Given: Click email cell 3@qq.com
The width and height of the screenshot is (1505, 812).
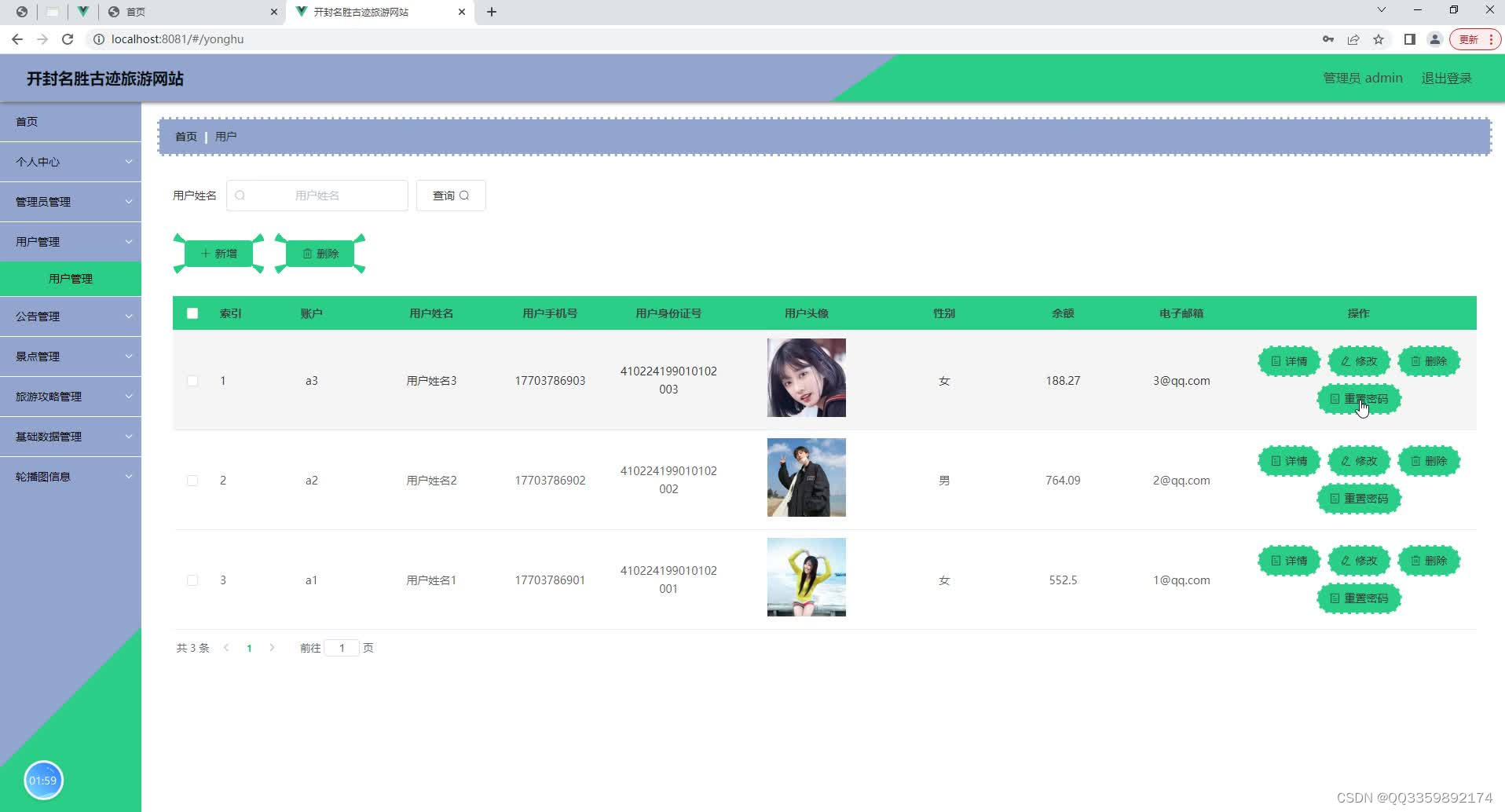Looking at the screenshot, I should click(1181, 381).
